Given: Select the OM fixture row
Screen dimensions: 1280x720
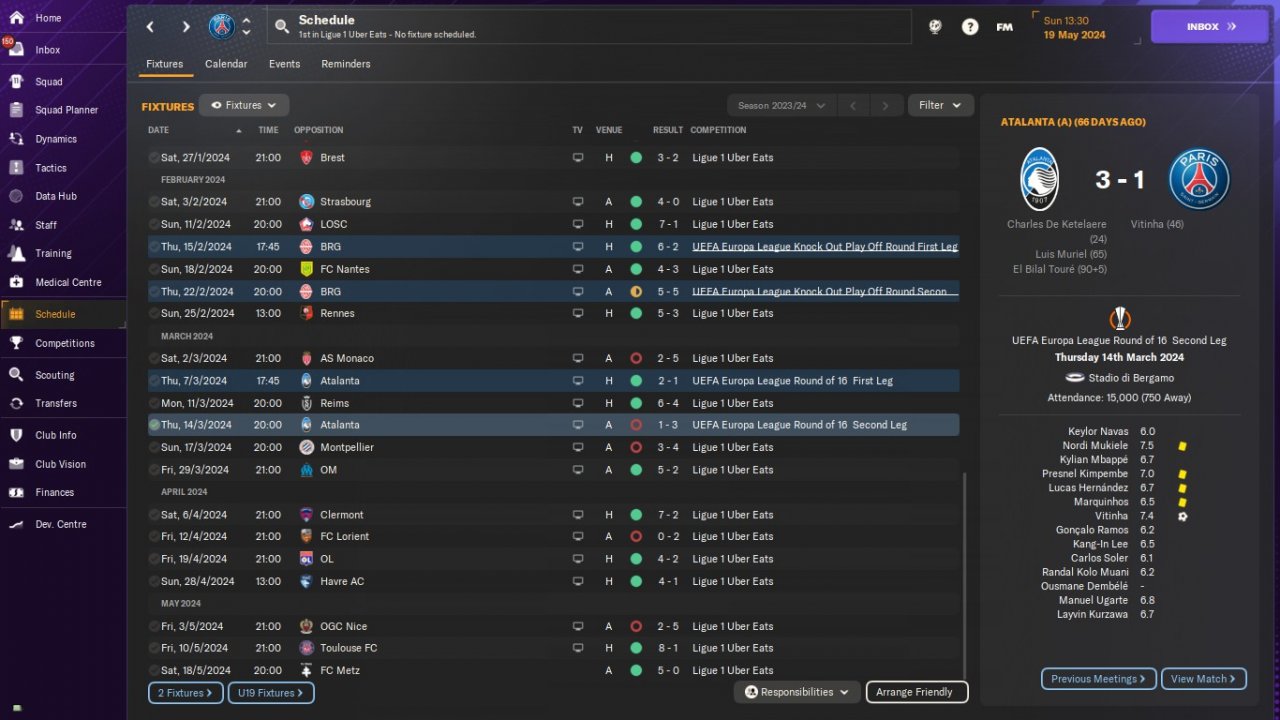Looking at the screenshot, I should tap(553, 470).
